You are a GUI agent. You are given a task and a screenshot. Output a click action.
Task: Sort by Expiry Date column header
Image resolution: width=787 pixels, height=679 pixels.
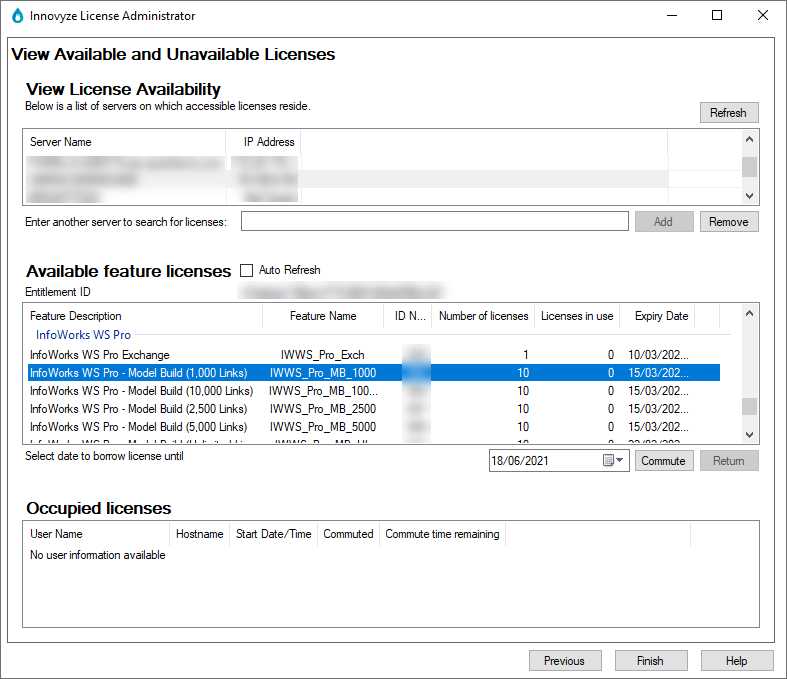658,316
